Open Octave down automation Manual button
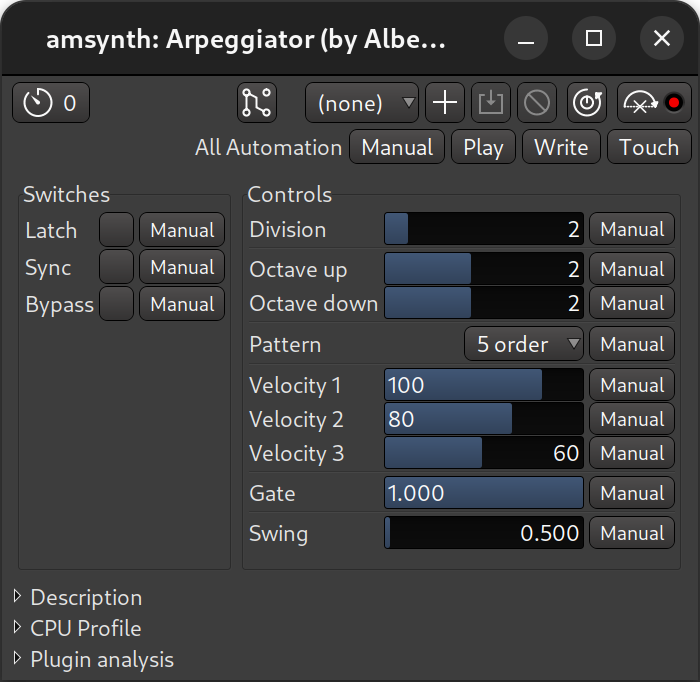The width and height of the screenshot is (700, 682). 632,303
